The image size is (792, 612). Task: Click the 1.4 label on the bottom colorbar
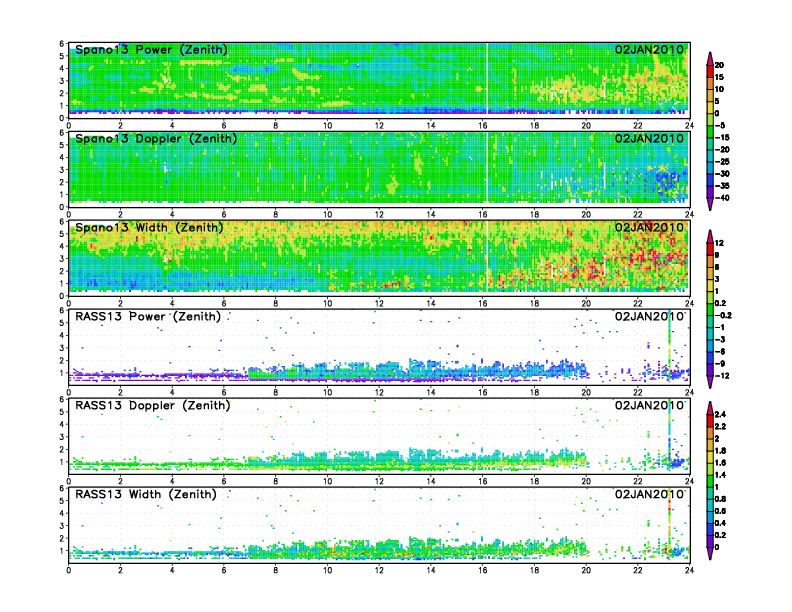(x=720, y=475)
